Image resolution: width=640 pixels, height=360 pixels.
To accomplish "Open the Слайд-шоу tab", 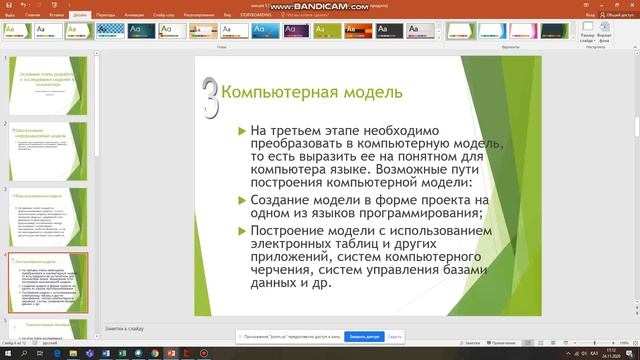I will (x=164, y=15).
